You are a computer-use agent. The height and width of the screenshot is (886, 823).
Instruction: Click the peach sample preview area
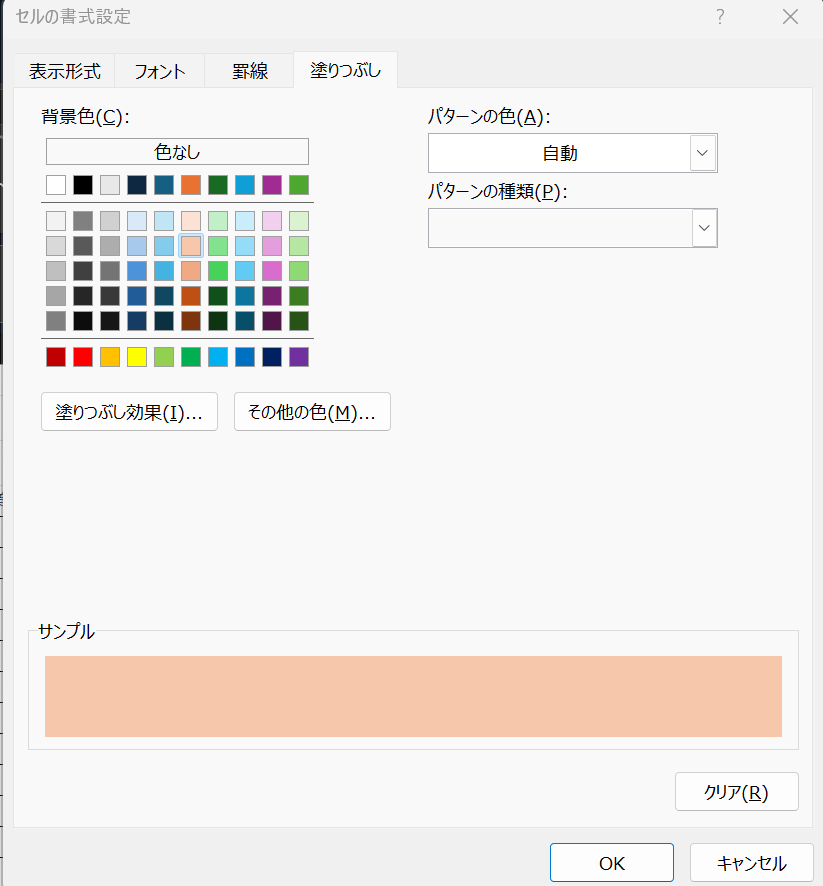pyautogui.click(x=413, y=696)
